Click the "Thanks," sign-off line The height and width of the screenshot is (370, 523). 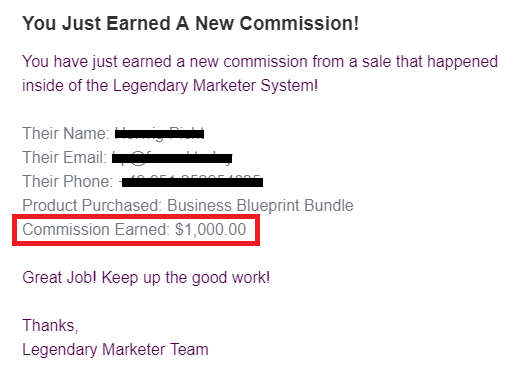[x=50, y=326]
